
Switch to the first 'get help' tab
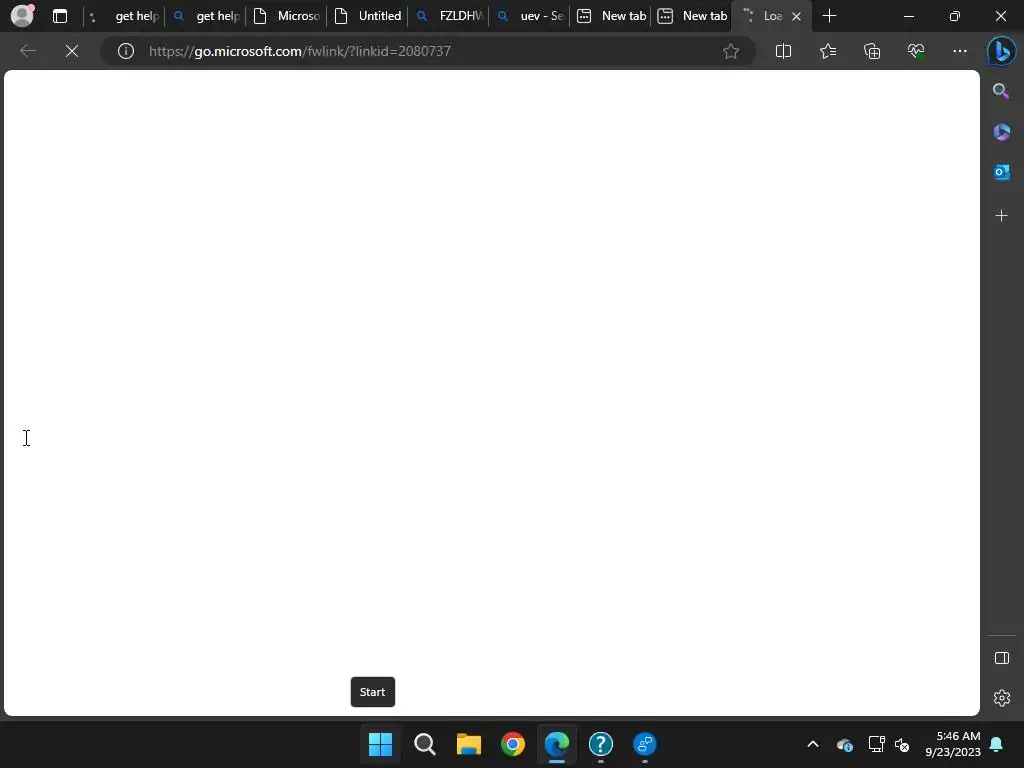124,16
